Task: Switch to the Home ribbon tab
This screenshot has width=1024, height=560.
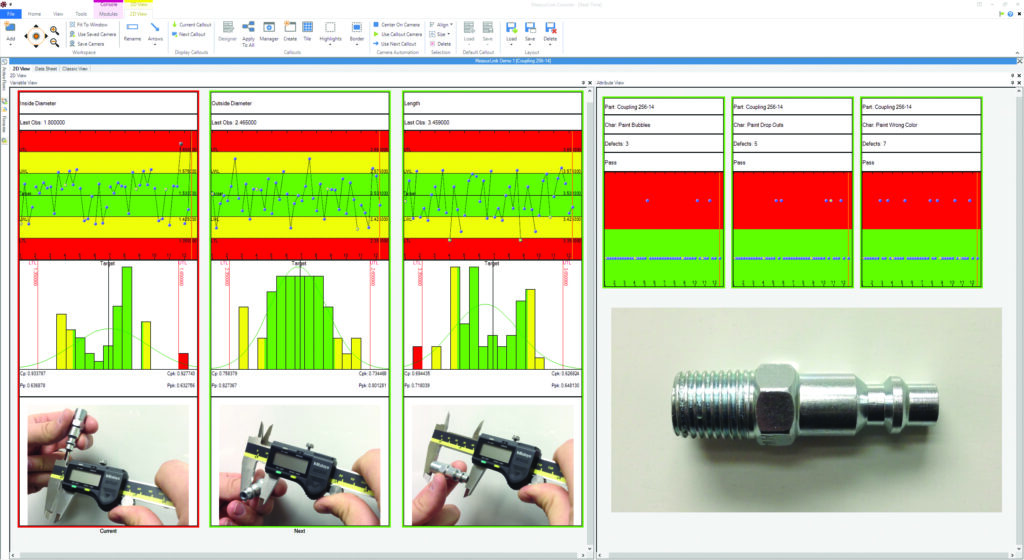Action: coord(34,14)
